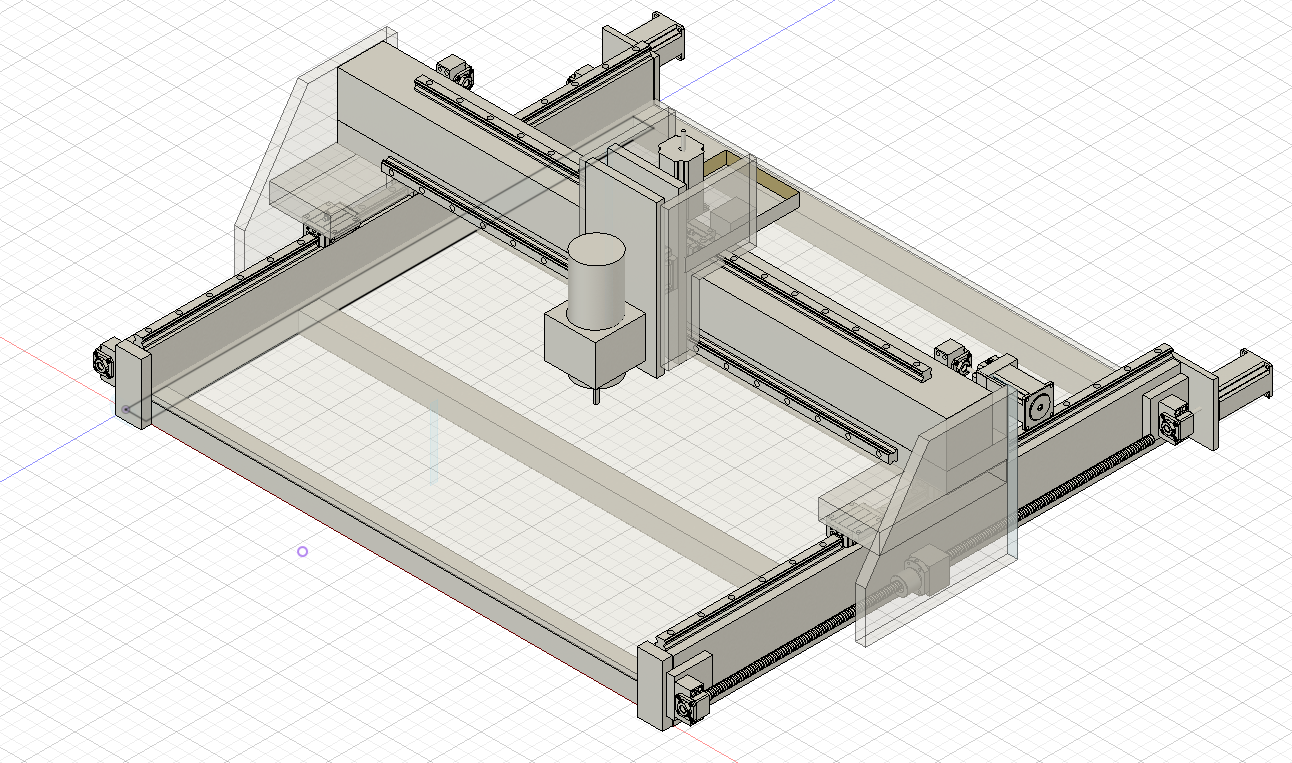Select the purple sketch point circle
Screen dimensions: 1292x763
(x=302, y=551)
